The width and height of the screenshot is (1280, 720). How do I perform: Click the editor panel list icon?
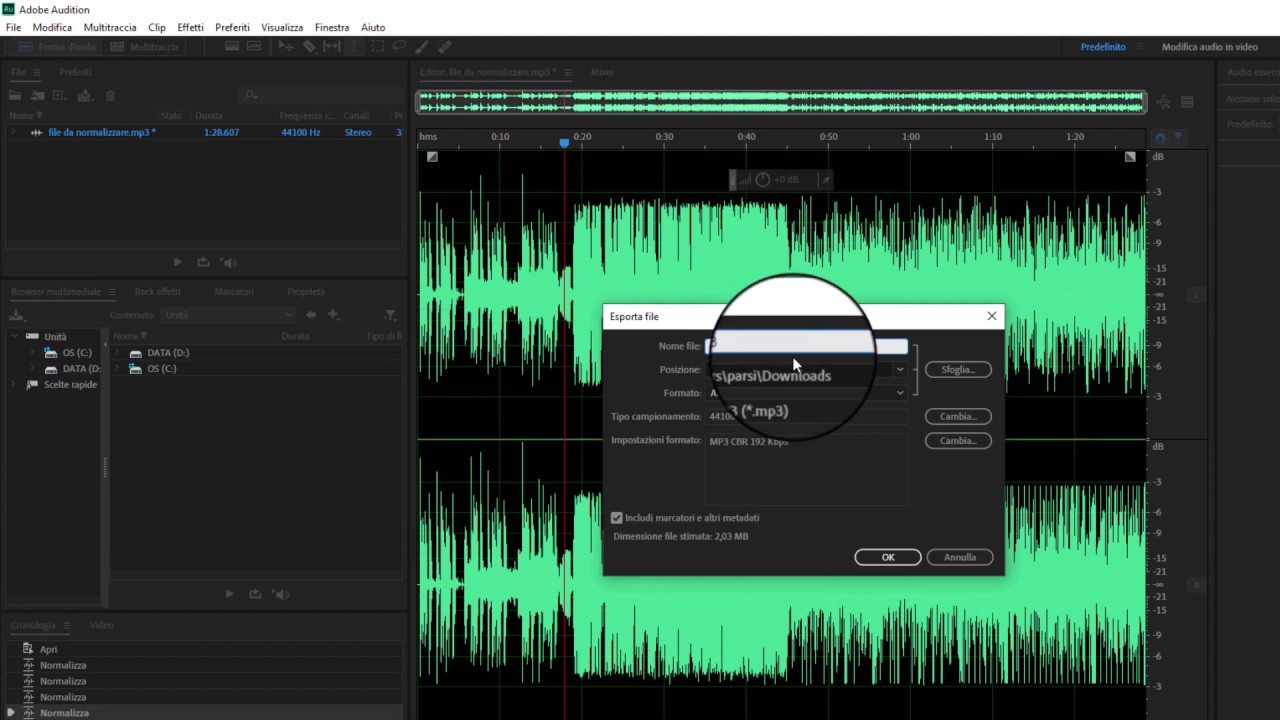pos(1187,102)
